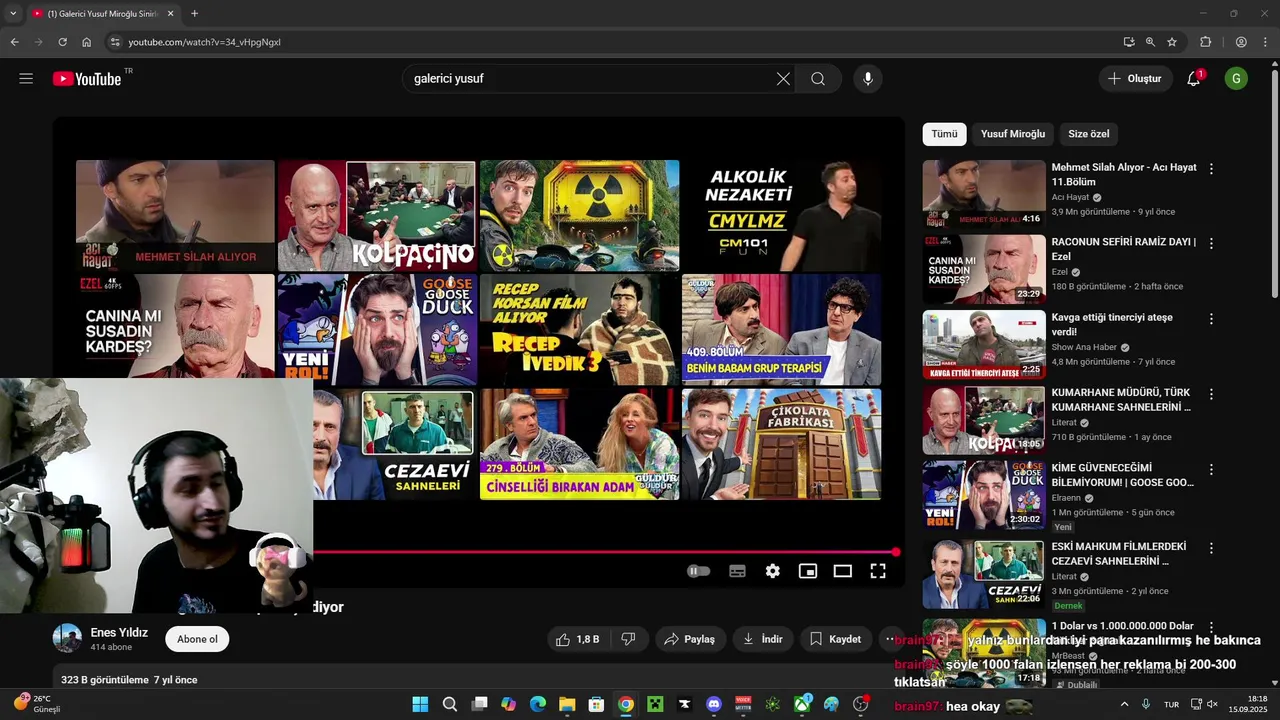This screenshot has height=720, width=1280.
Task: Open options for KİME GÜVENECEĞİMİ BİLEMİYORUM video
Action: (x=1211, y=469)
